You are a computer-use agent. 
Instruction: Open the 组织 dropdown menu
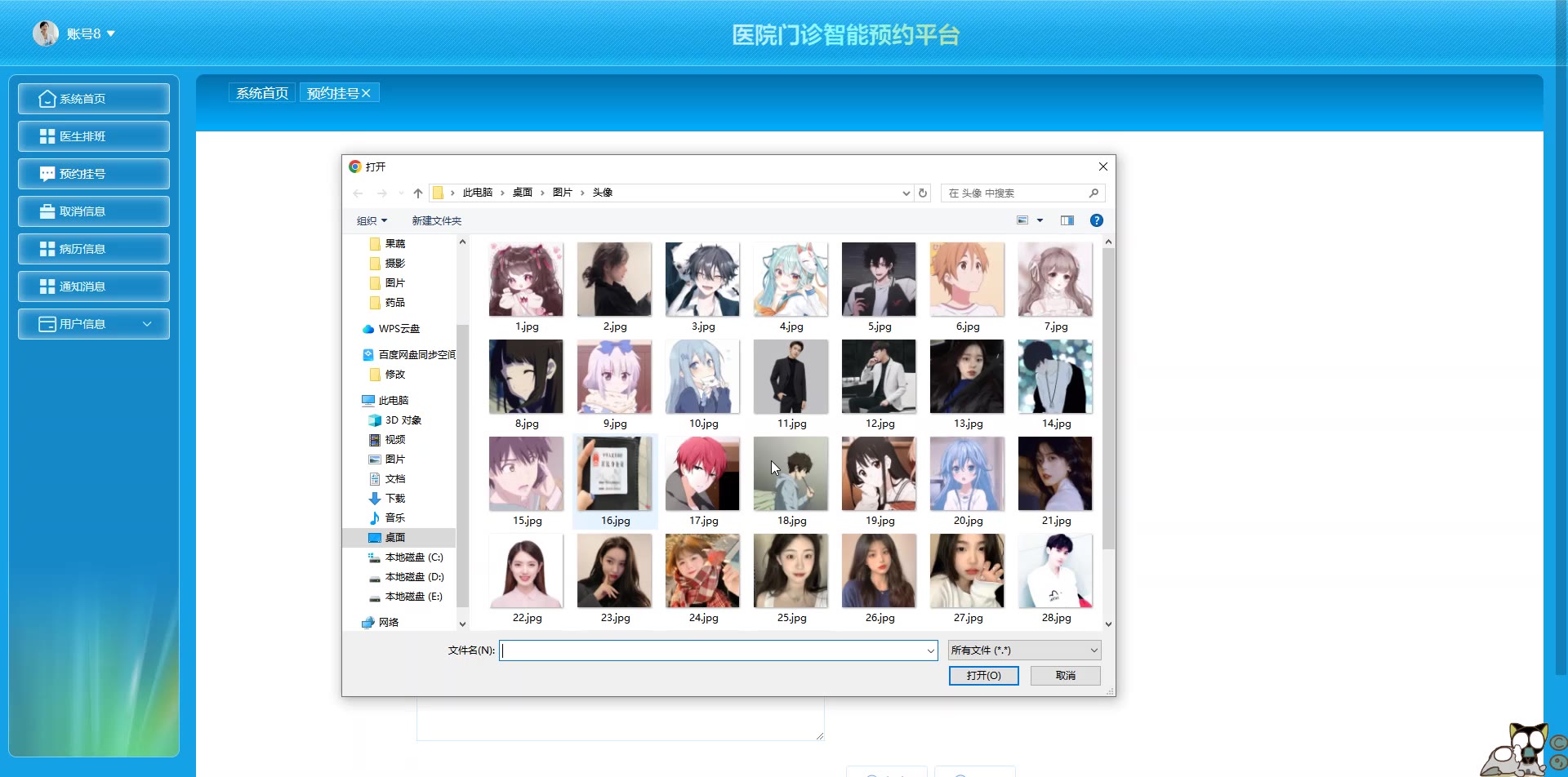tap(372, 221)
